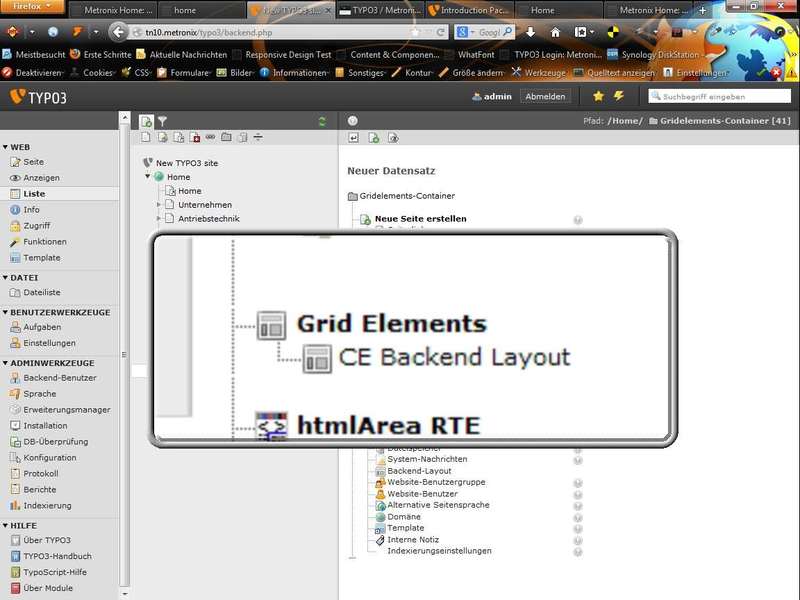Viewport: 800px width, 600px height.
Task: Collapse the Home root page in tree
Action: pyautogui.click(x=147, y=177)
